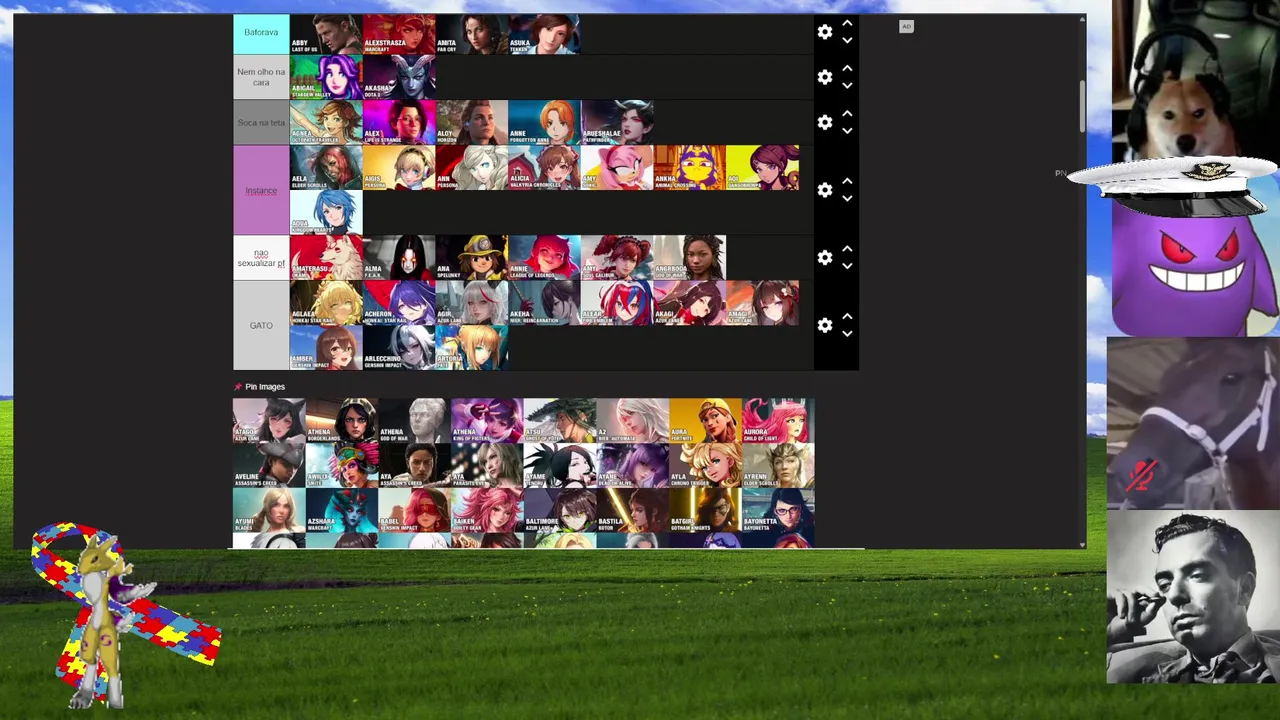Select Amita Far Cry image
Image resolution: width=1280 pixels, height=720 pixels.
tap(472, 33)
